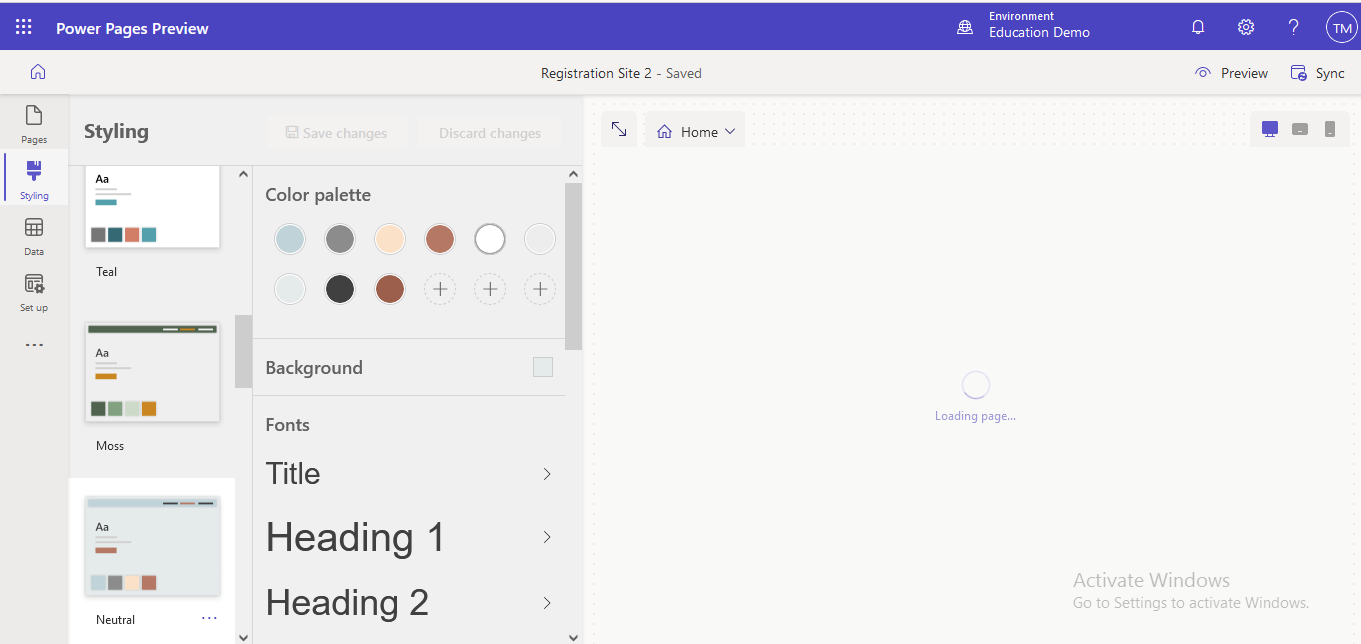Open the ellipsis icon below Set up
Screen dimensions: 1361x644
point(33,344)
